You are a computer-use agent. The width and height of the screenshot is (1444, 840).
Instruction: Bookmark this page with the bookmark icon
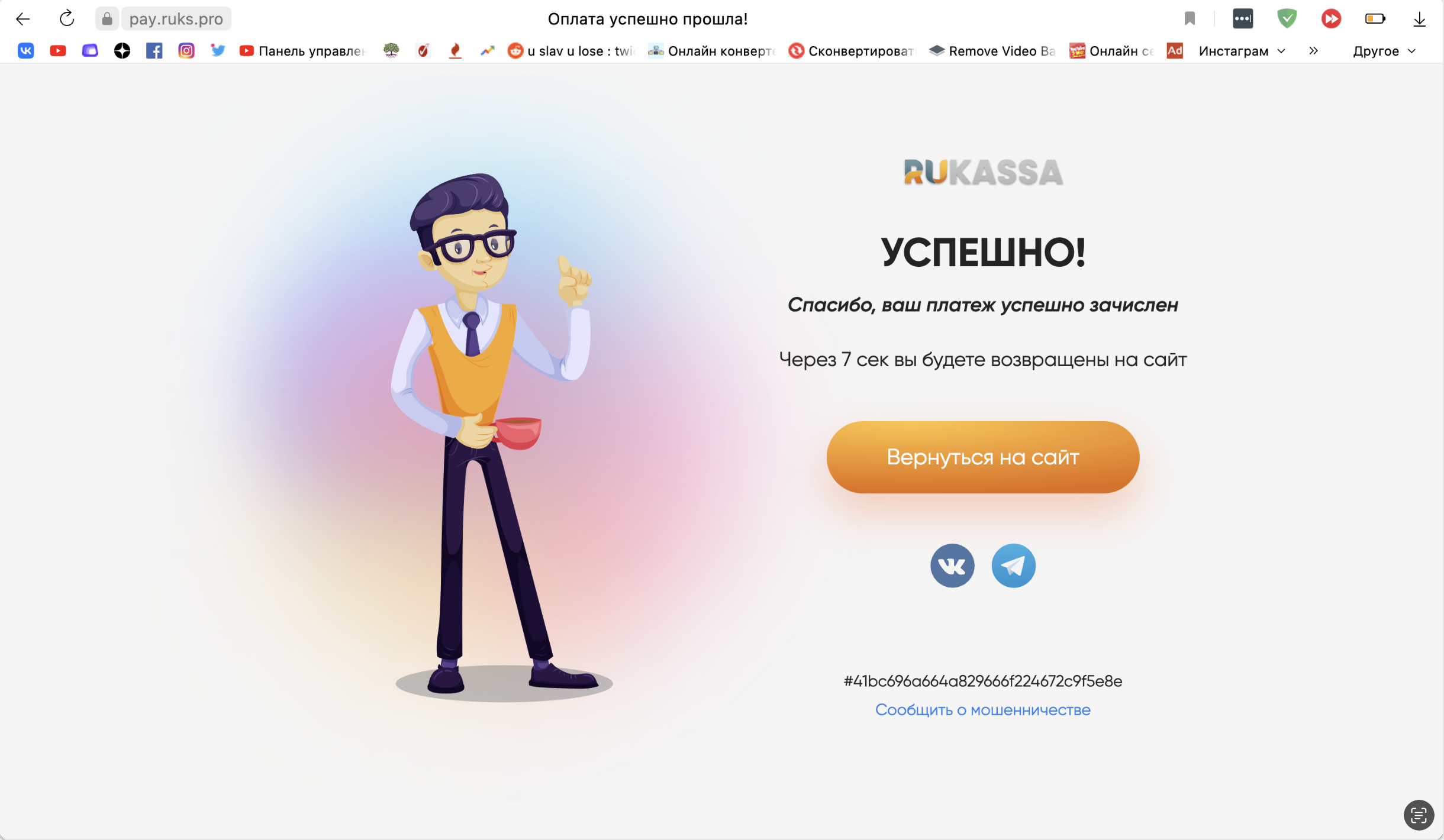pos(1190,19)
